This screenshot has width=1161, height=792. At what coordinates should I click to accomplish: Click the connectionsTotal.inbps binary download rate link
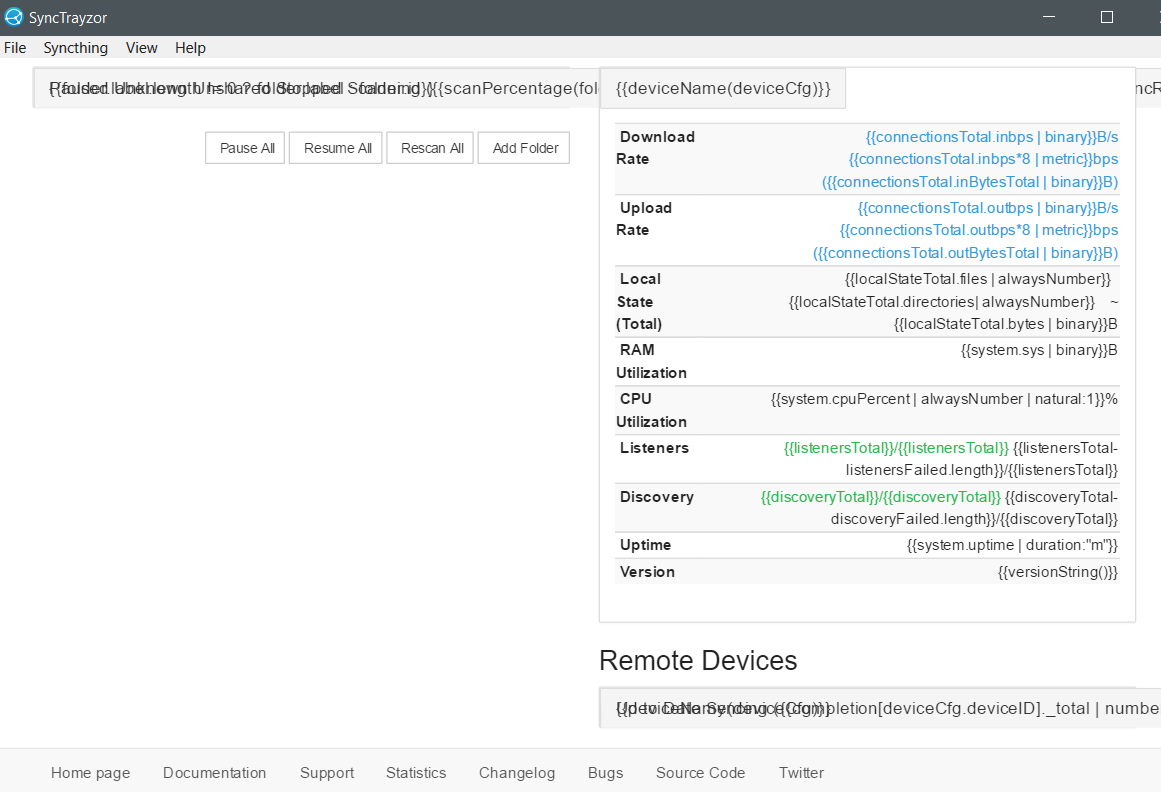click(992, 137)
